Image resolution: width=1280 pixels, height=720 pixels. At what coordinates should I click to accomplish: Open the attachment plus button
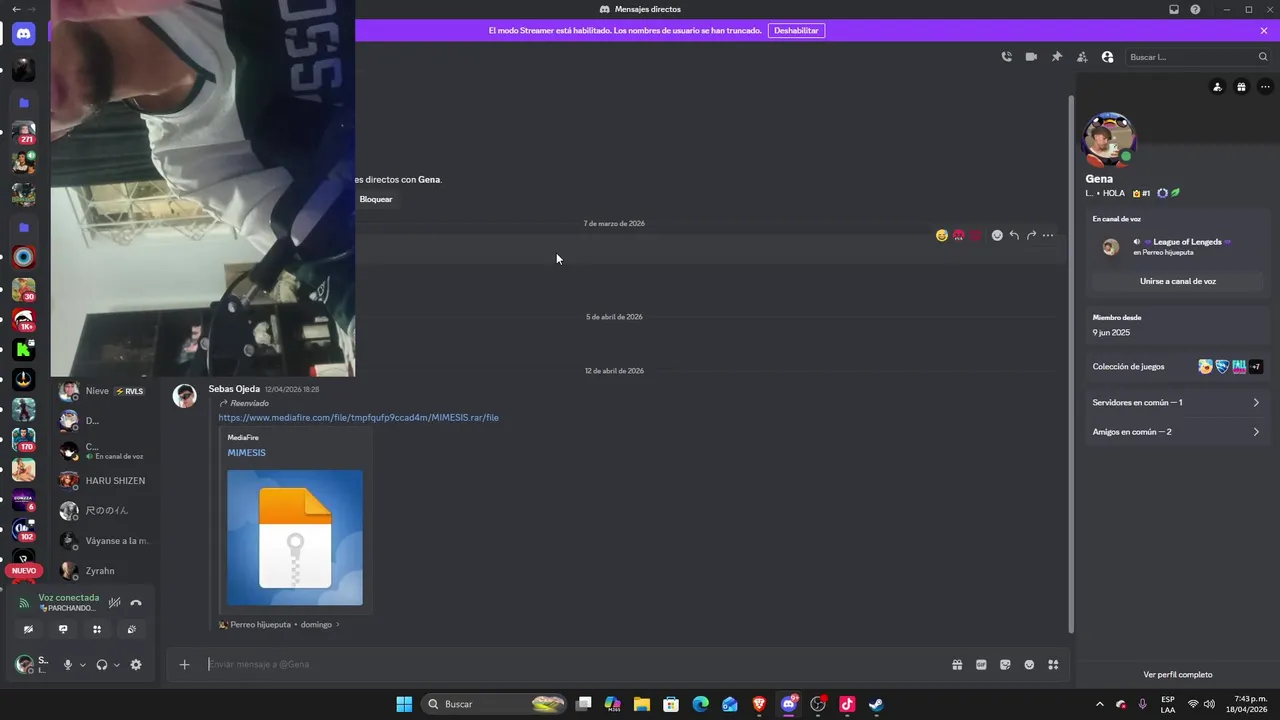click(x=184, y=664)
